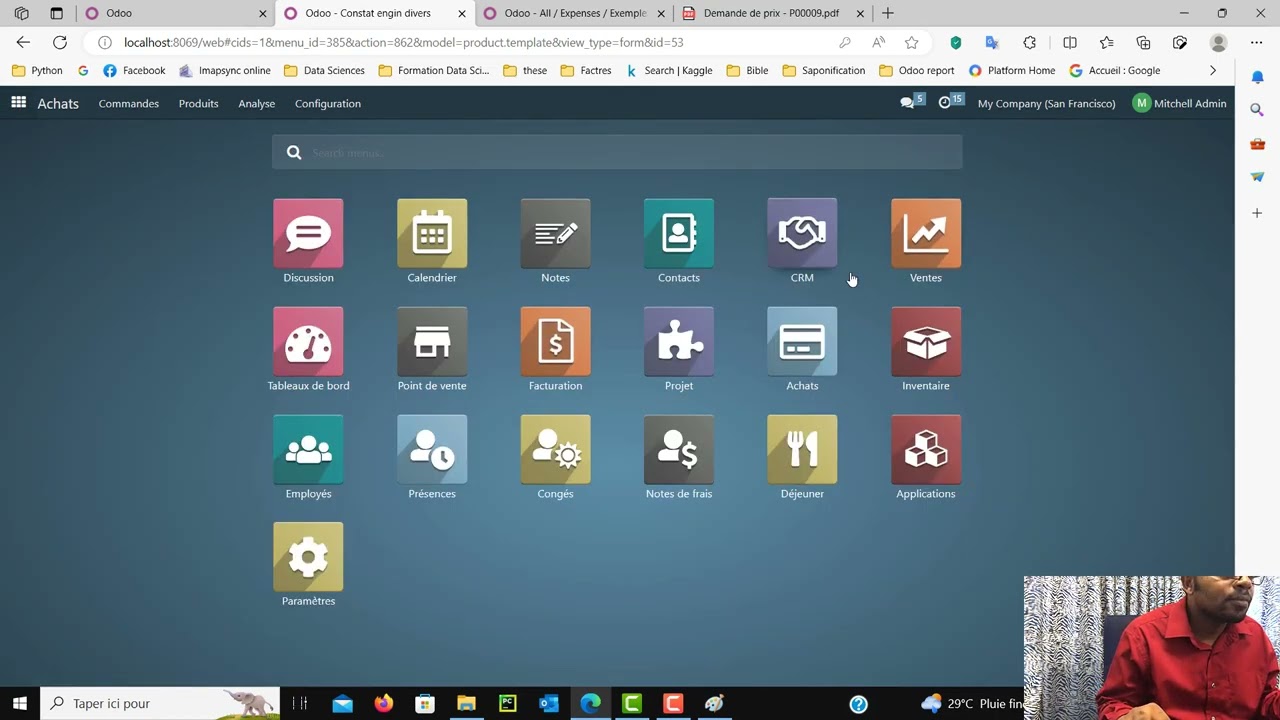Open the Déjeuner app
Image resolution: width=1280 pixels, height=720 pixels.
802,450
